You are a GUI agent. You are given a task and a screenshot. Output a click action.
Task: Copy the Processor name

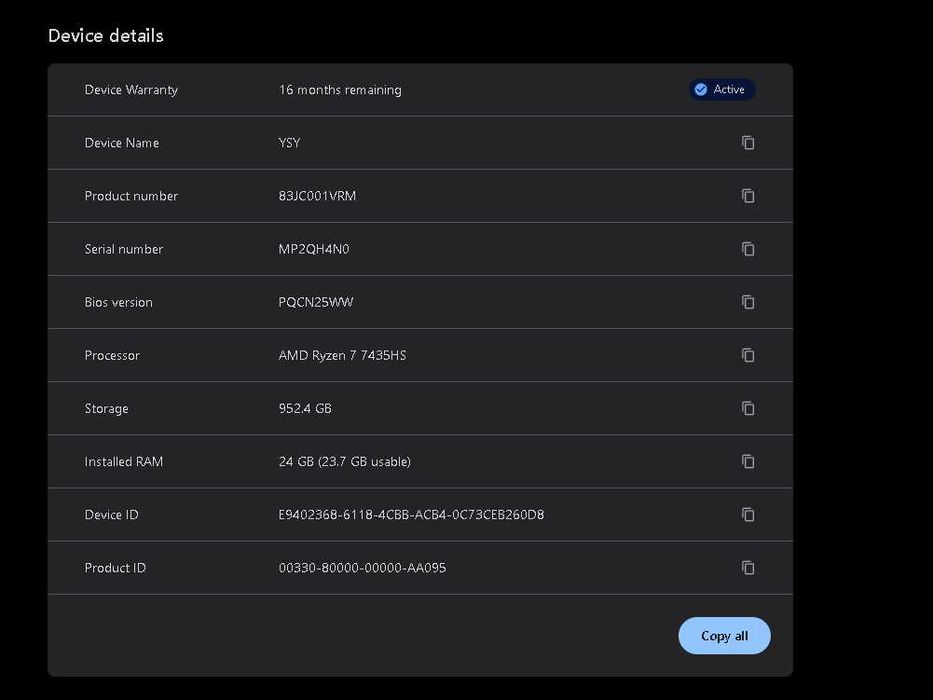748,355
